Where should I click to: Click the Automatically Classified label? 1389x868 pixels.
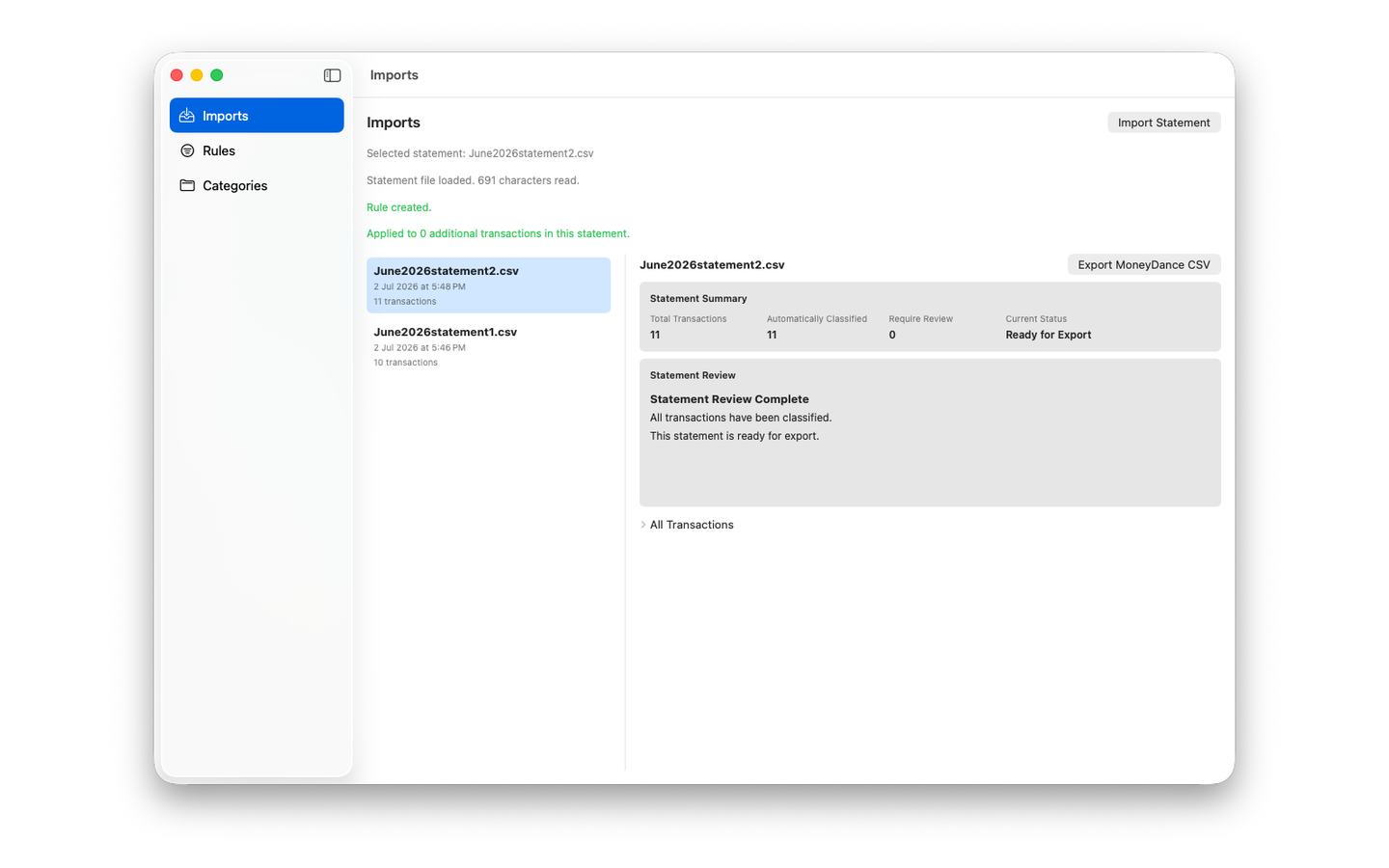pos(817,319)
